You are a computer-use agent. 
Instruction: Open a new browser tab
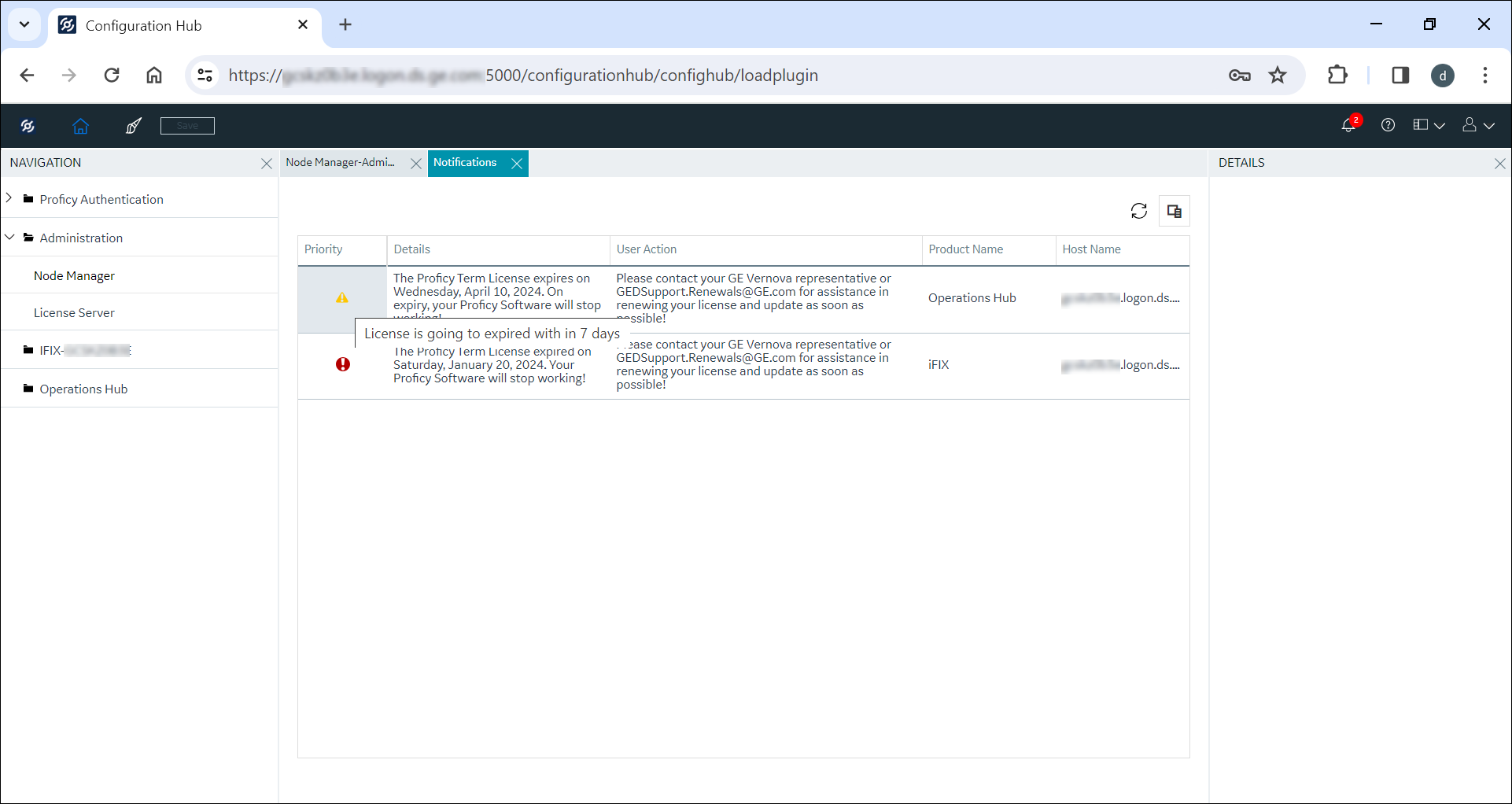[x=345, y=25]
